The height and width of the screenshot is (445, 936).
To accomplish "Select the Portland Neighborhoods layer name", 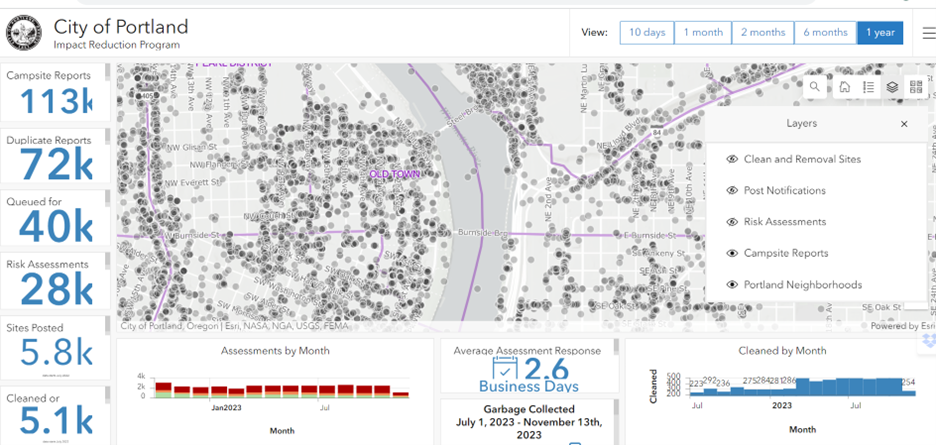I will 803,284.
